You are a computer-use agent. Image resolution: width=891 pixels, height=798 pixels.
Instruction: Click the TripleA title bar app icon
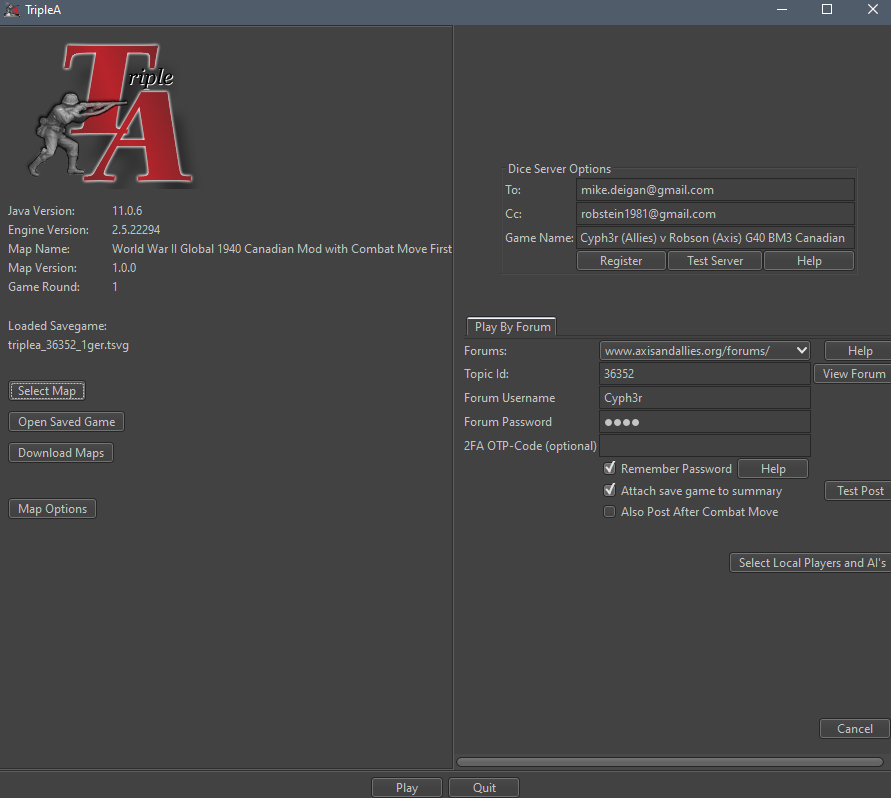[x=12, y=10]
